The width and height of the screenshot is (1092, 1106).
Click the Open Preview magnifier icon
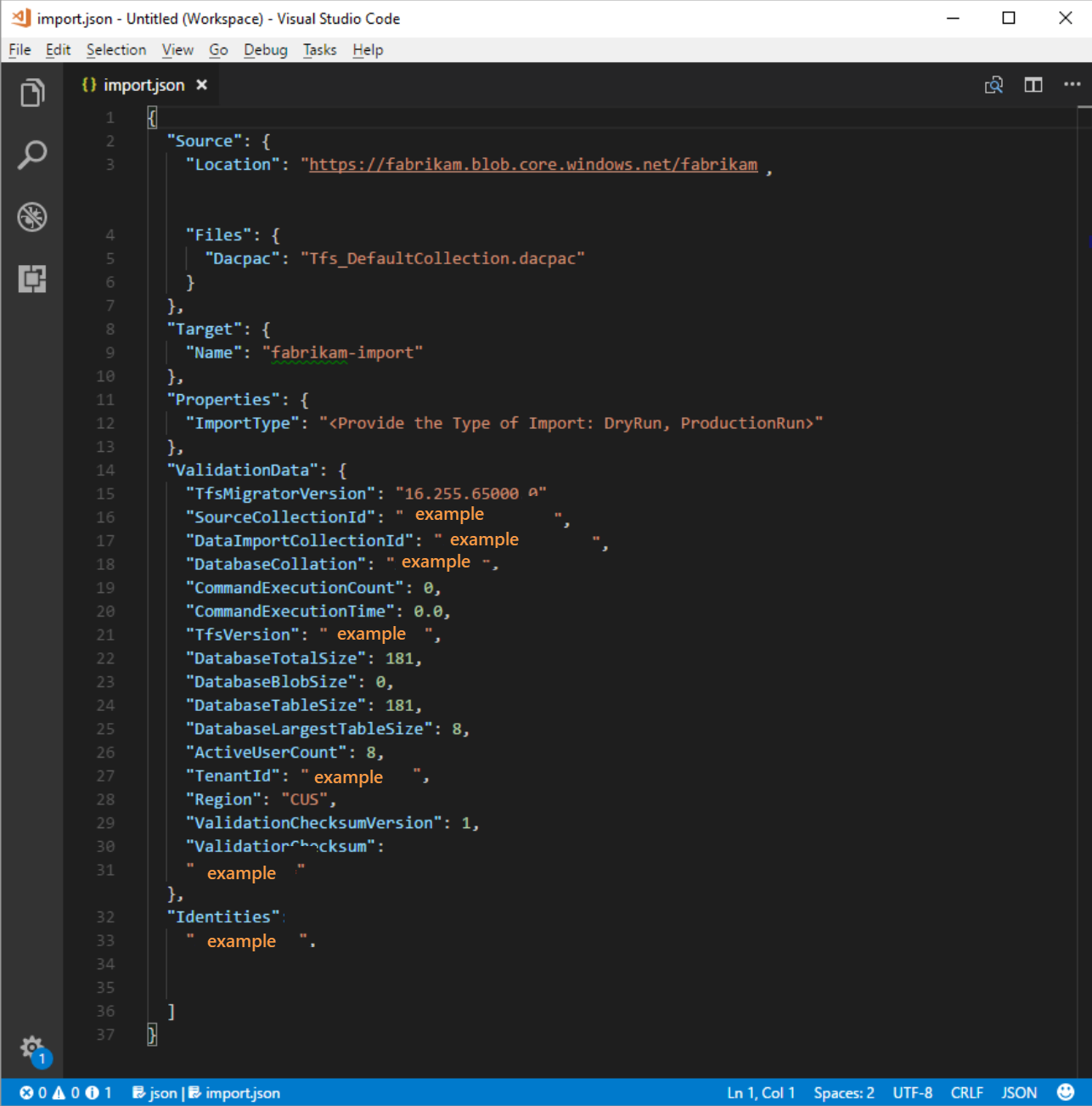[x=993, y=84]
